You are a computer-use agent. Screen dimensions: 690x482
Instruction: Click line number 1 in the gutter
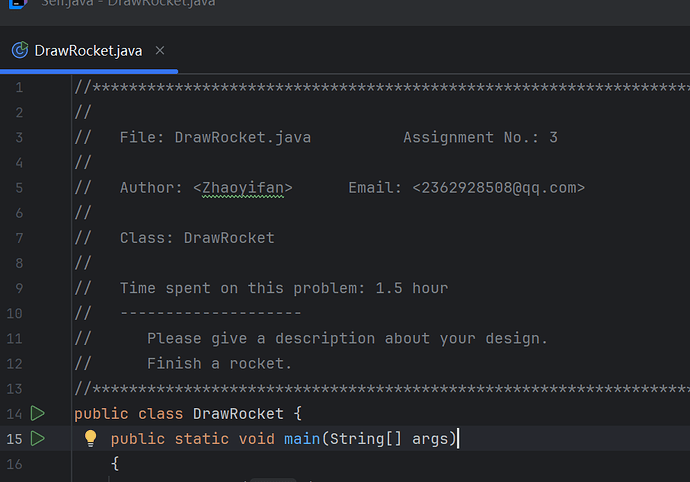pos(19,88)
